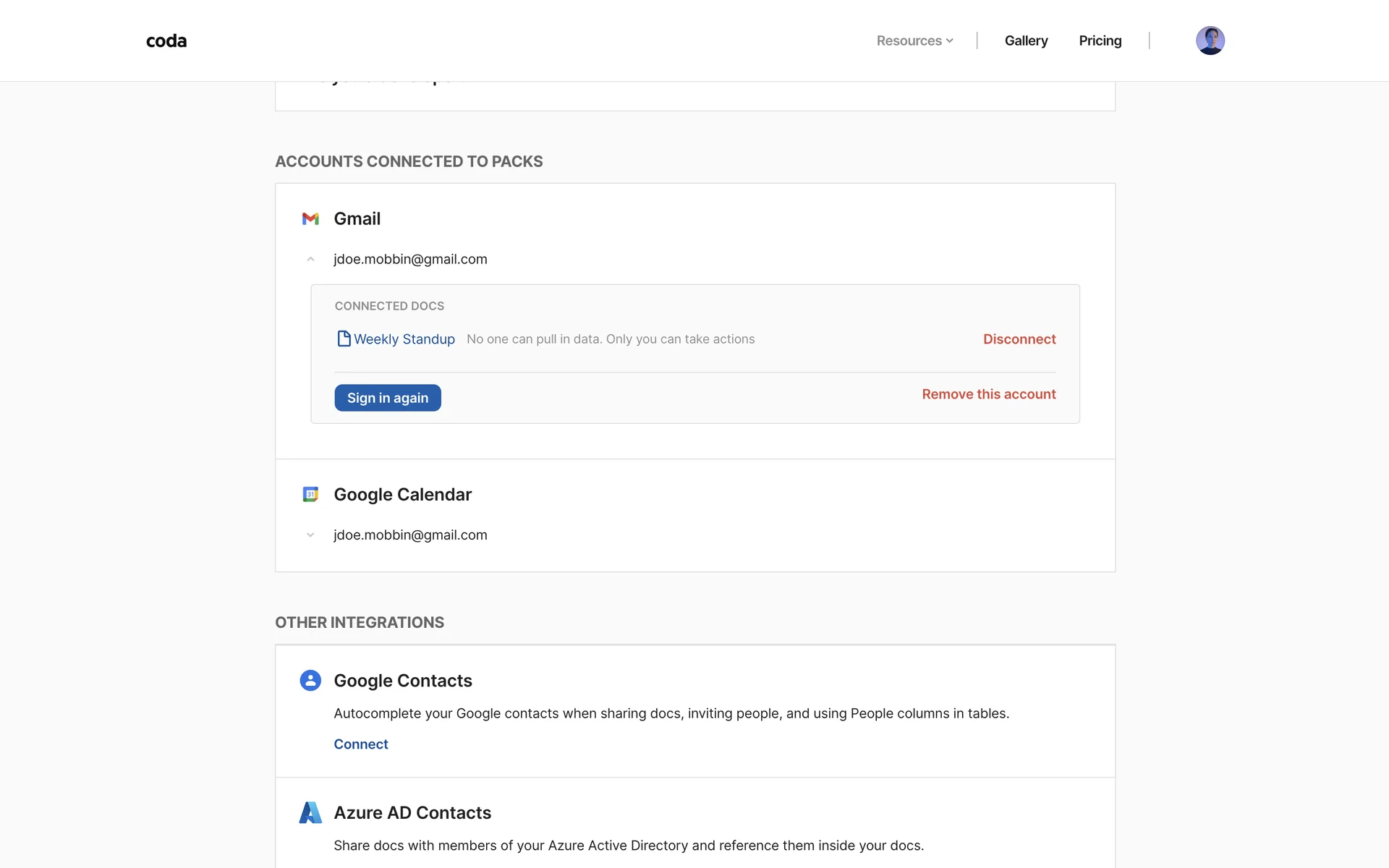The image size is (1389, 868).
Task: Open the Resources dropdown menu
Action: click(x=914, y=41)
